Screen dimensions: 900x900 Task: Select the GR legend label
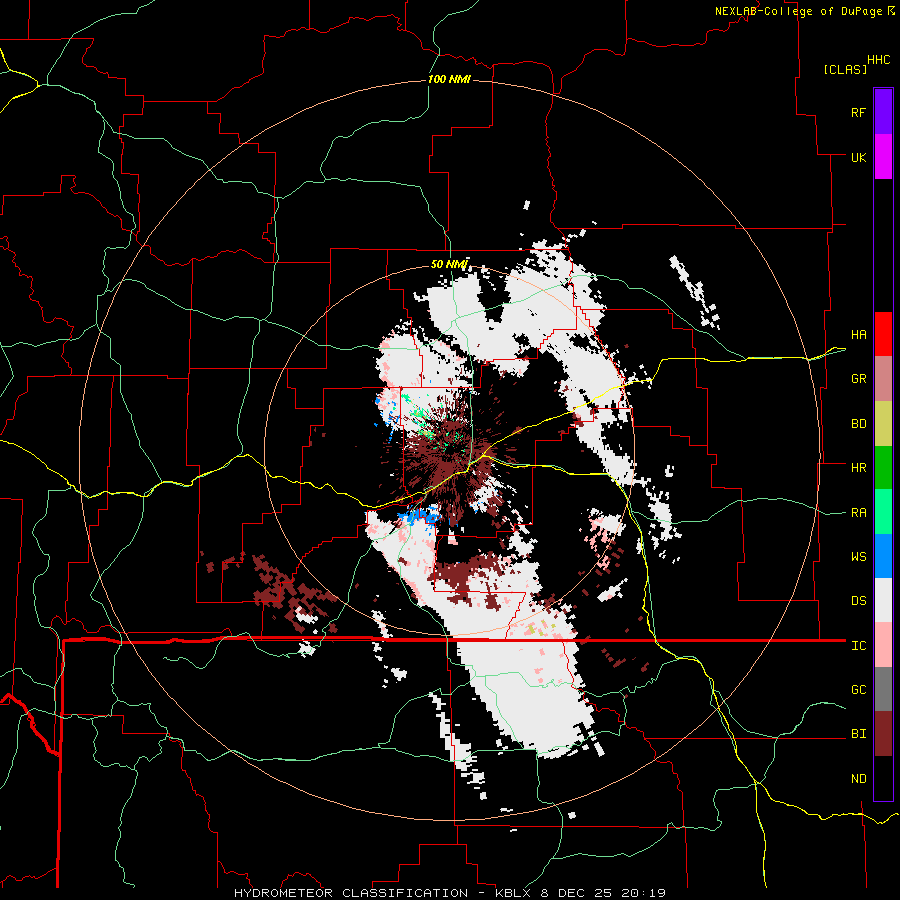[858, 379]
